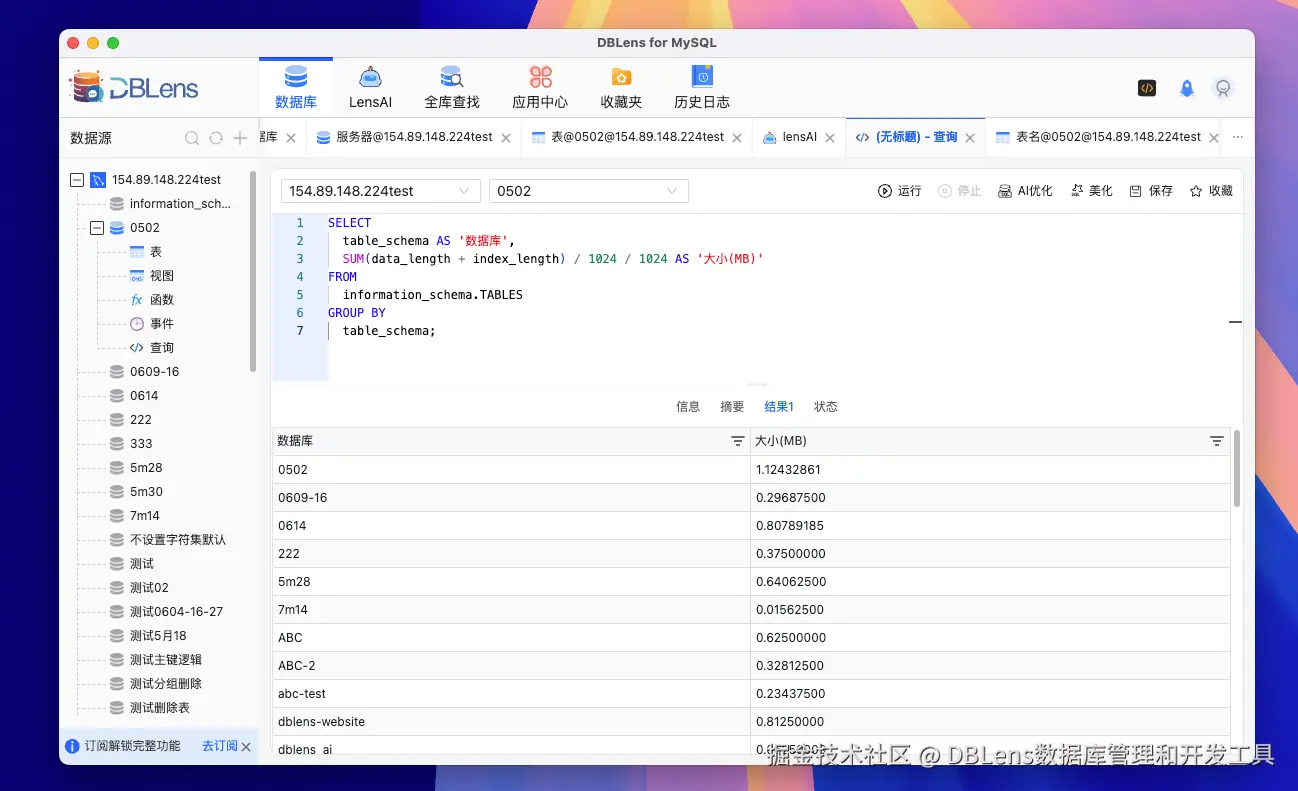The width and height of the screenshot is (1298, 791).
Task: Click result cell abc-test
Action: point(512,694)
